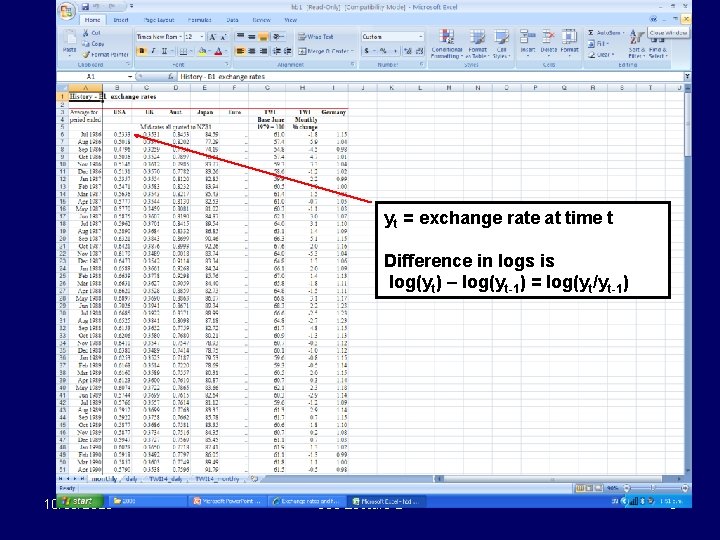Click the Windows Start button
720x540 pixels.
(x=77, y=501)
